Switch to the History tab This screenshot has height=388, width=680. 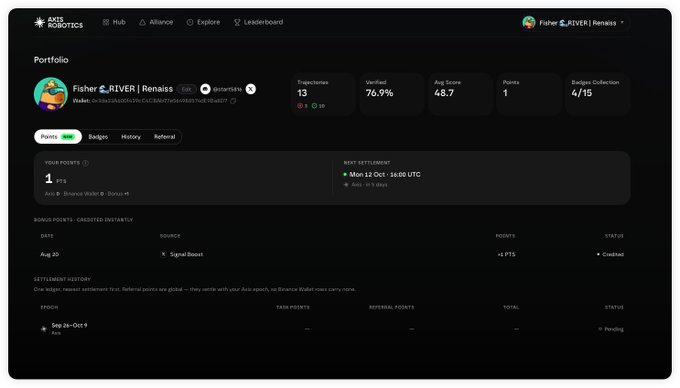[131, 137]
